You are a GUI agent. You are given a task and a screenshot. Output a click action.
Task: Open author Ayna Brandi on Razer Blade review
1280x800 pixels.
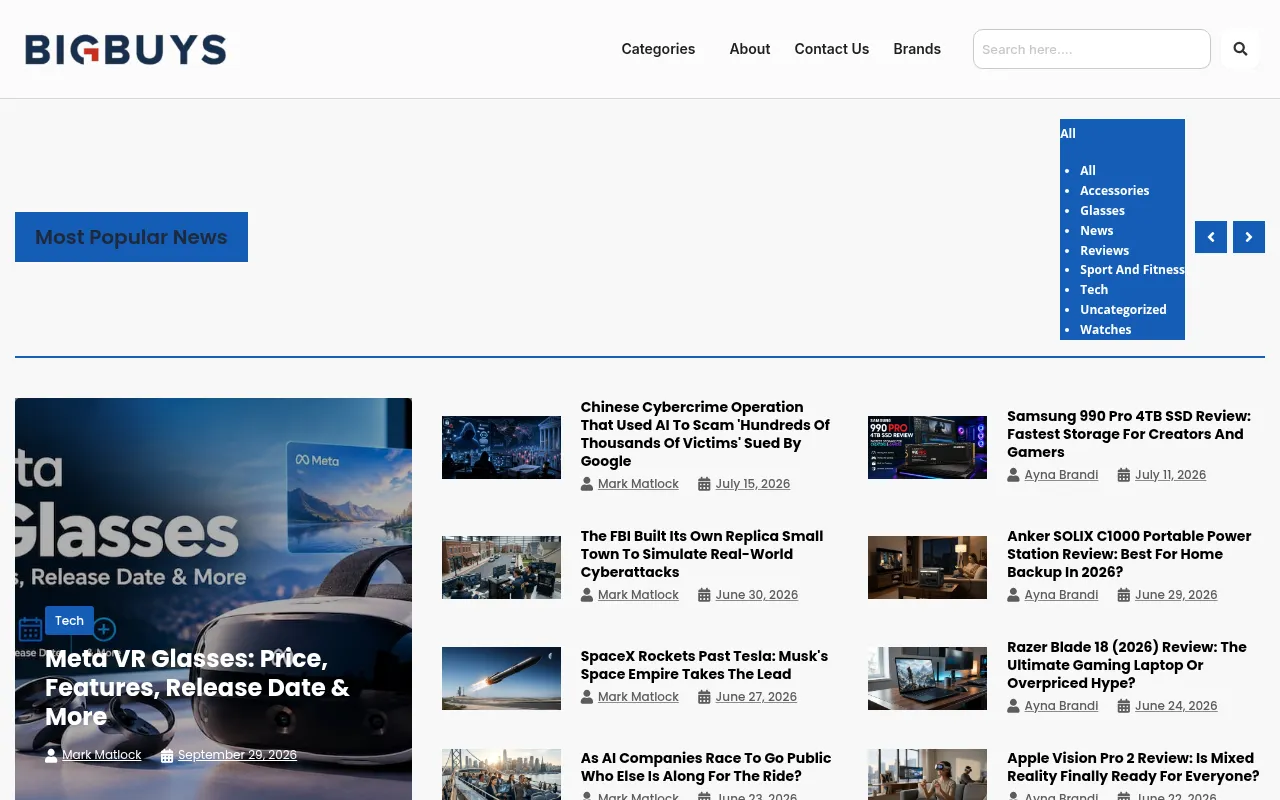1061,706
